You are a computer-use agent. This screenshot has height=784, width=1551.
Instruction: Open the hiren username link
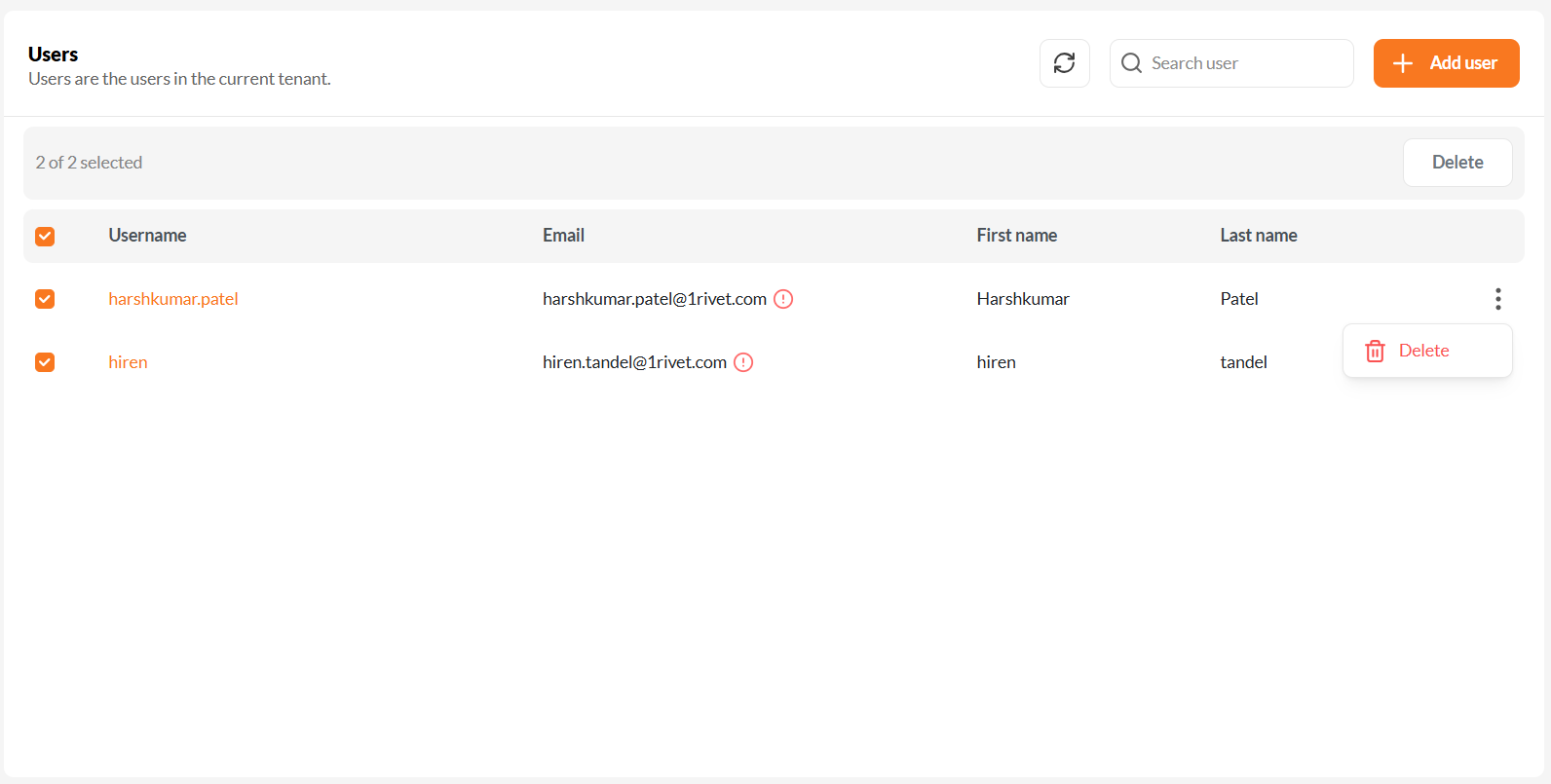tap(128, 362)
